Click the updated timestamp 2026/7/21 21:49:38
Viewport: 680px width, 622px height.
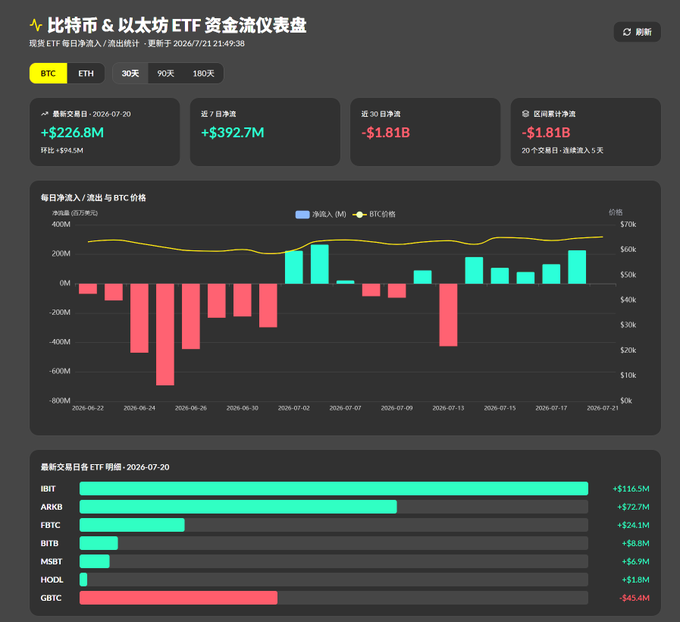pyautogui.click(x=209, y=43)
